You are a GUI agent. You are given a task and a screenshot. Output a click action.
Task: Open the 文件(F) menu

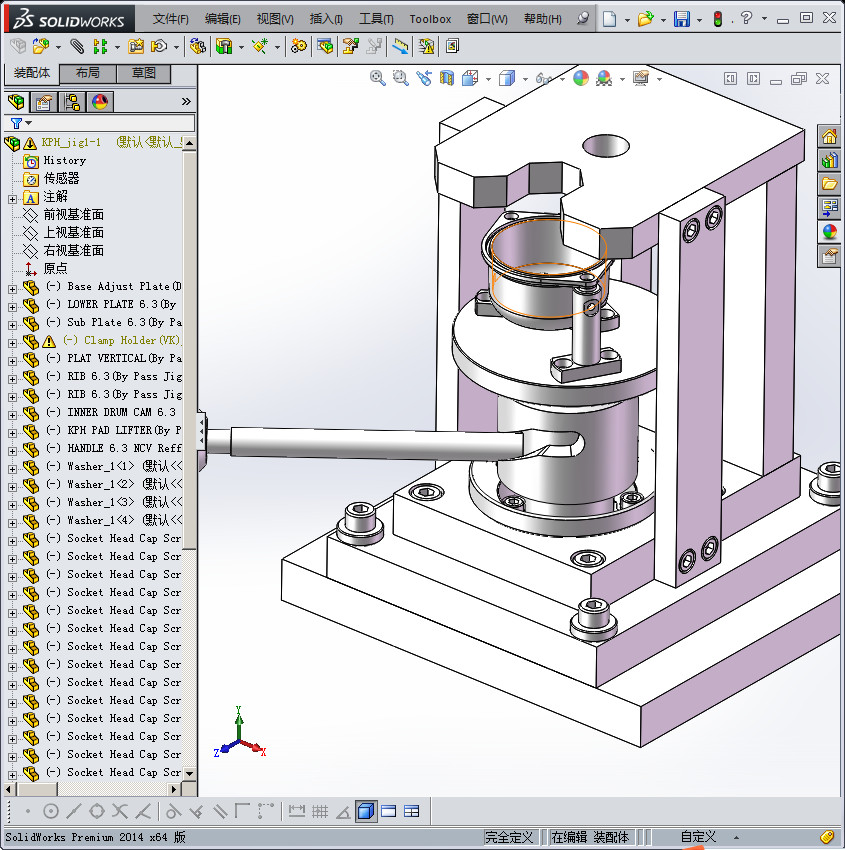coord(171,19)
